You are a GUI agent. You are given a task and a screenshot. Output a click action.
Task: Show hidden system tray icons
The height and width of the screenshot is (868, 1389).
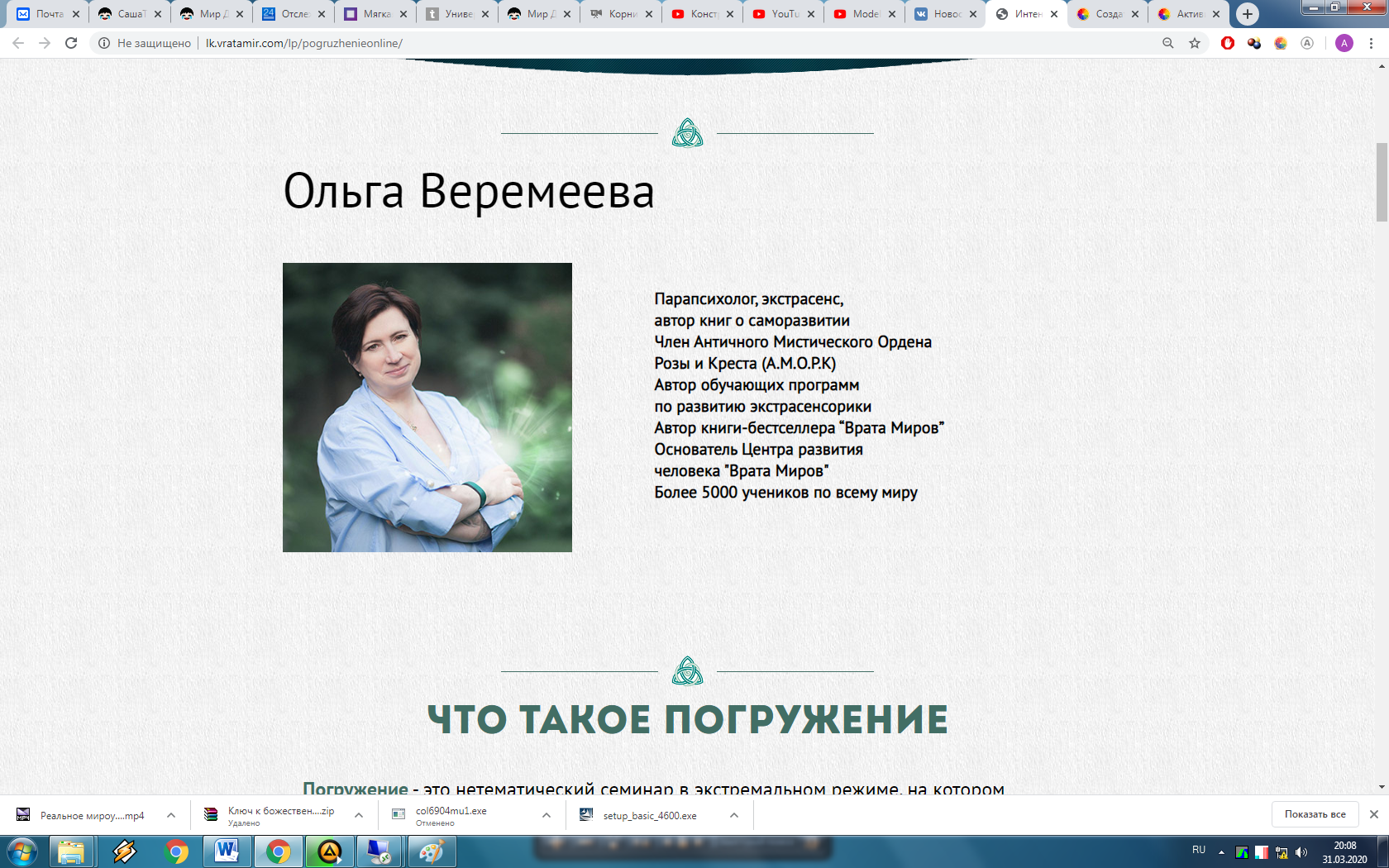tap(1221, 851)
